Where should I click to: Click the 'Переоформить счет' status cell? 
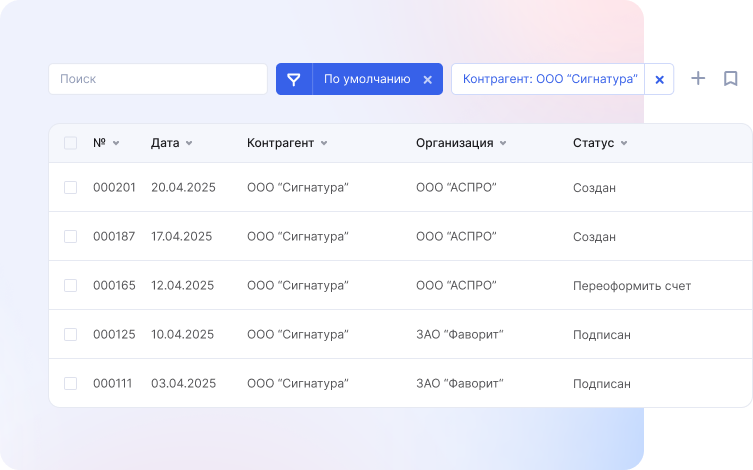click(x=631, y=286)
